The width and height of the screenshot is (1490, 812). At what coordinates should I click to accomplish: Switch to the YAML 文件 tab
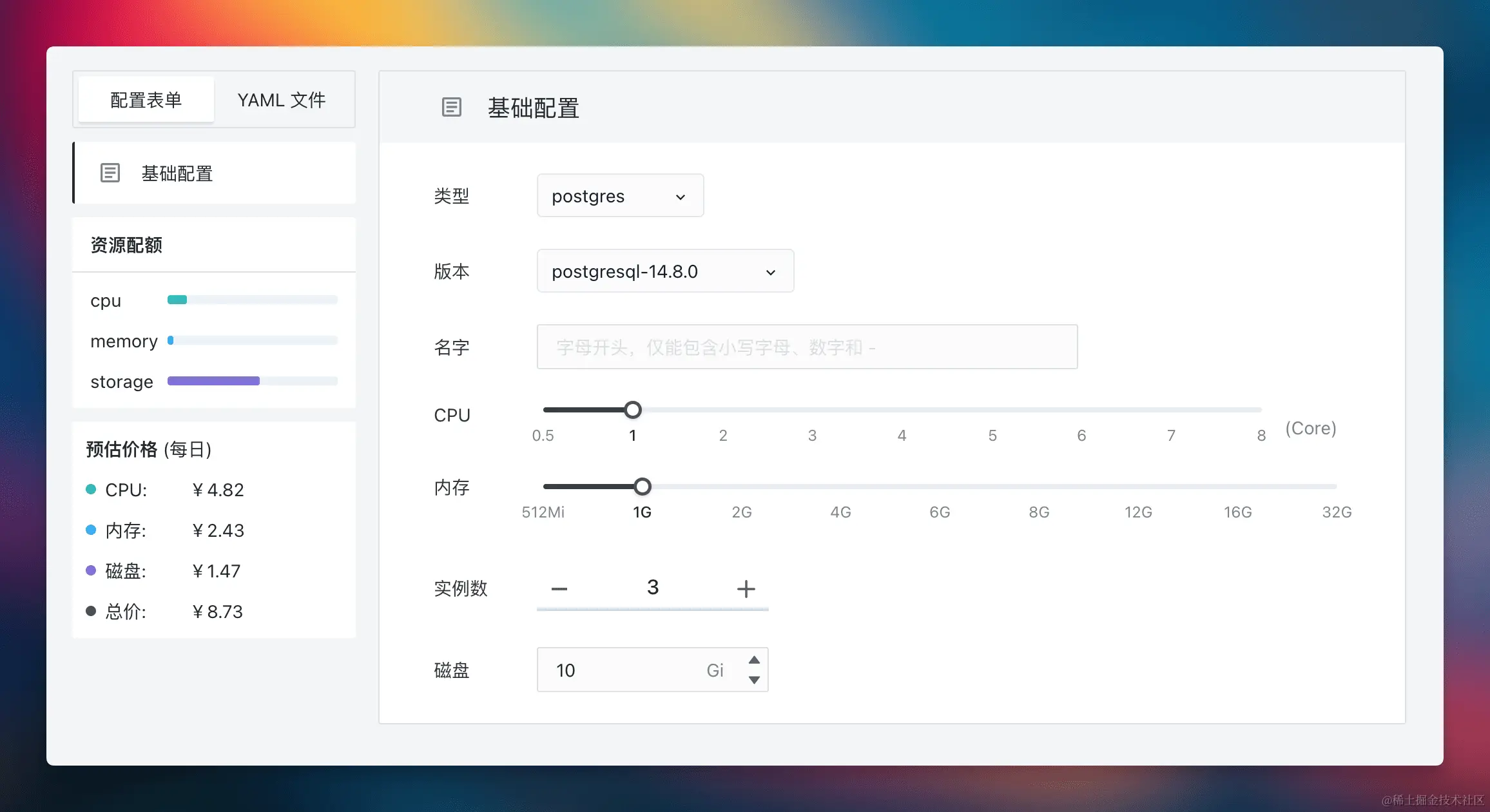point(282,100)
